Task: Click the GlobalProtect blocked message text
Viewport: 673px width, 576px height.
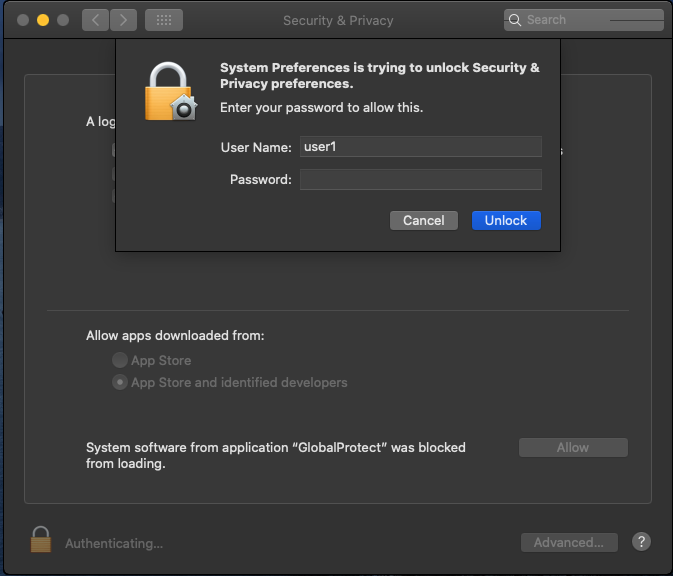Action: coord(276,455)
